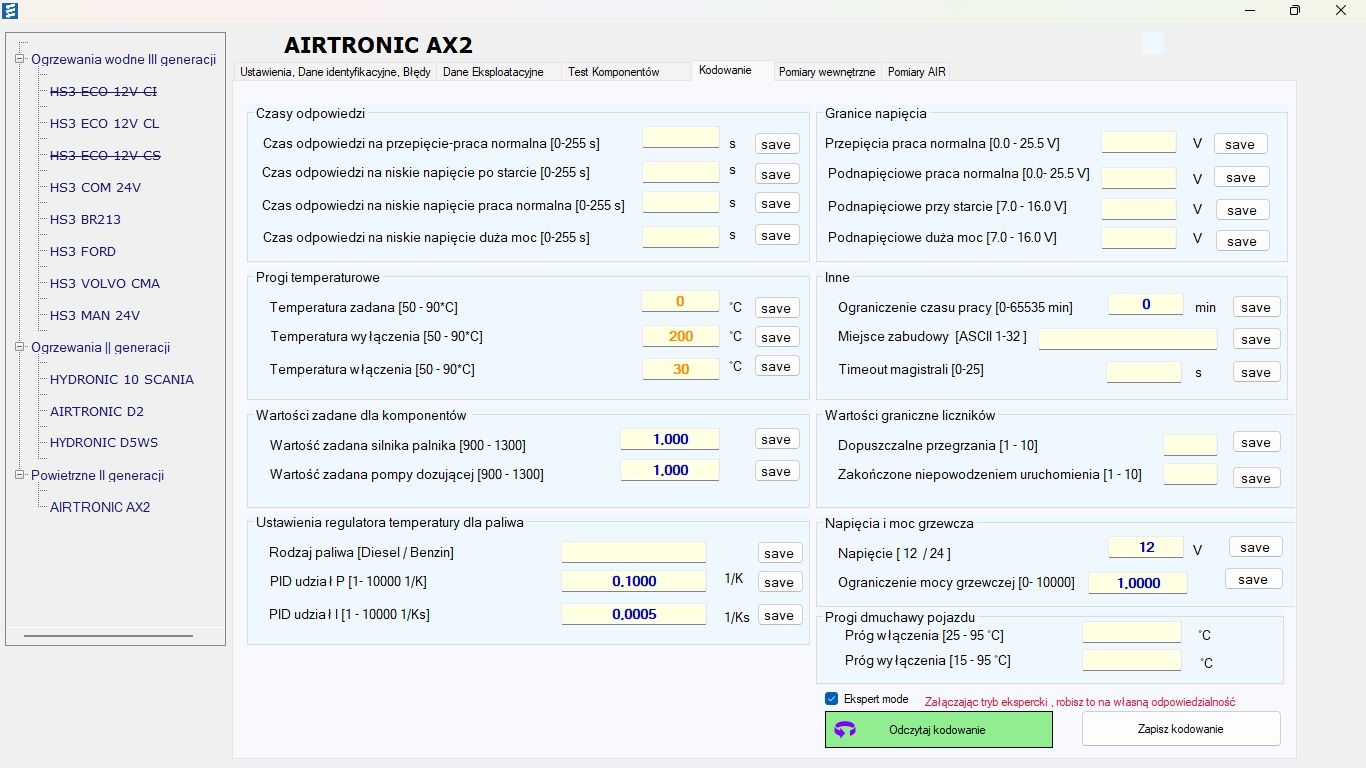1366x768 pixels.
Task: Click the Temperatura zadana input field
Action: pos(680,301)
